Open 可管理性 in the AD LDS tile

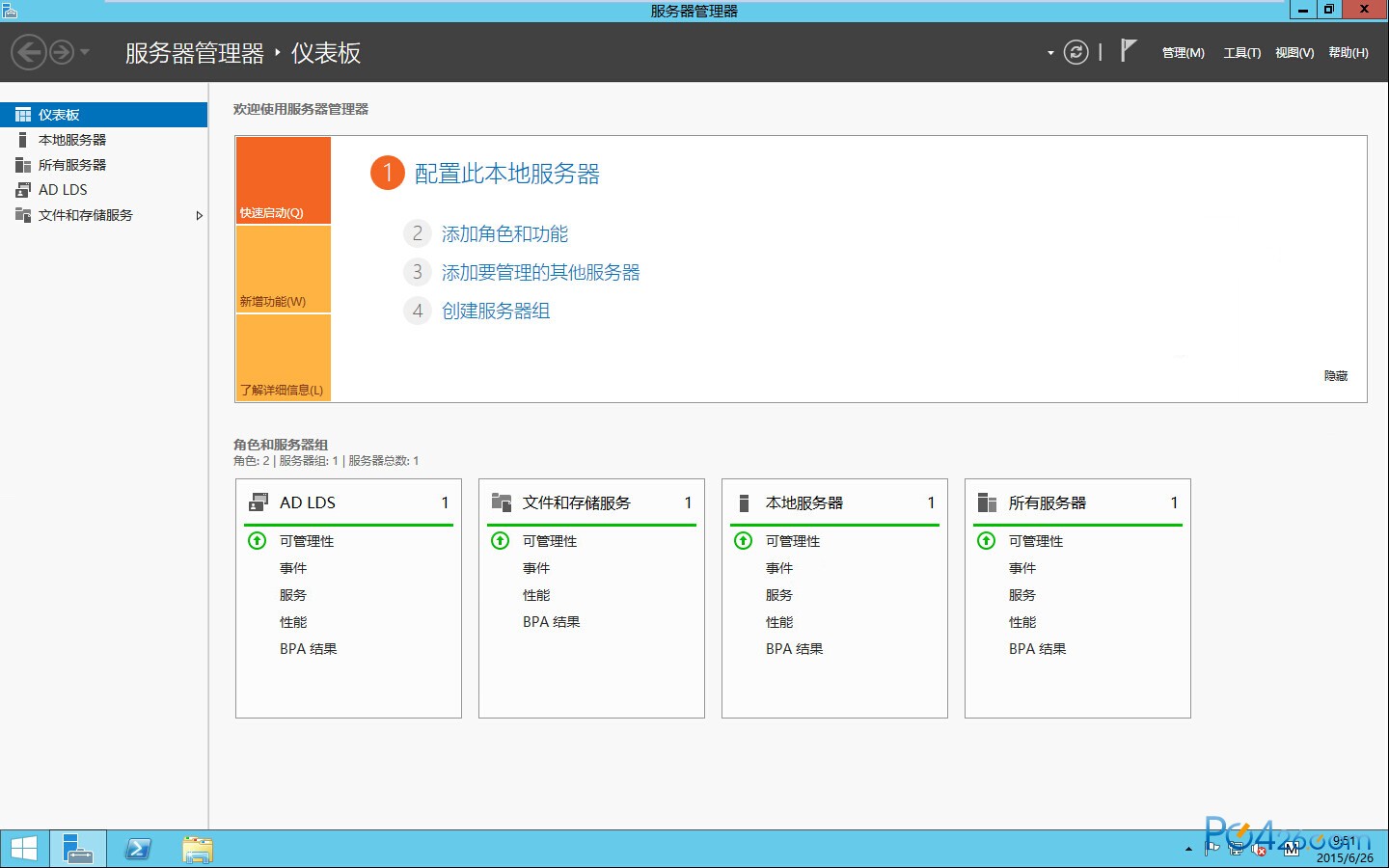tap(307, 541)
